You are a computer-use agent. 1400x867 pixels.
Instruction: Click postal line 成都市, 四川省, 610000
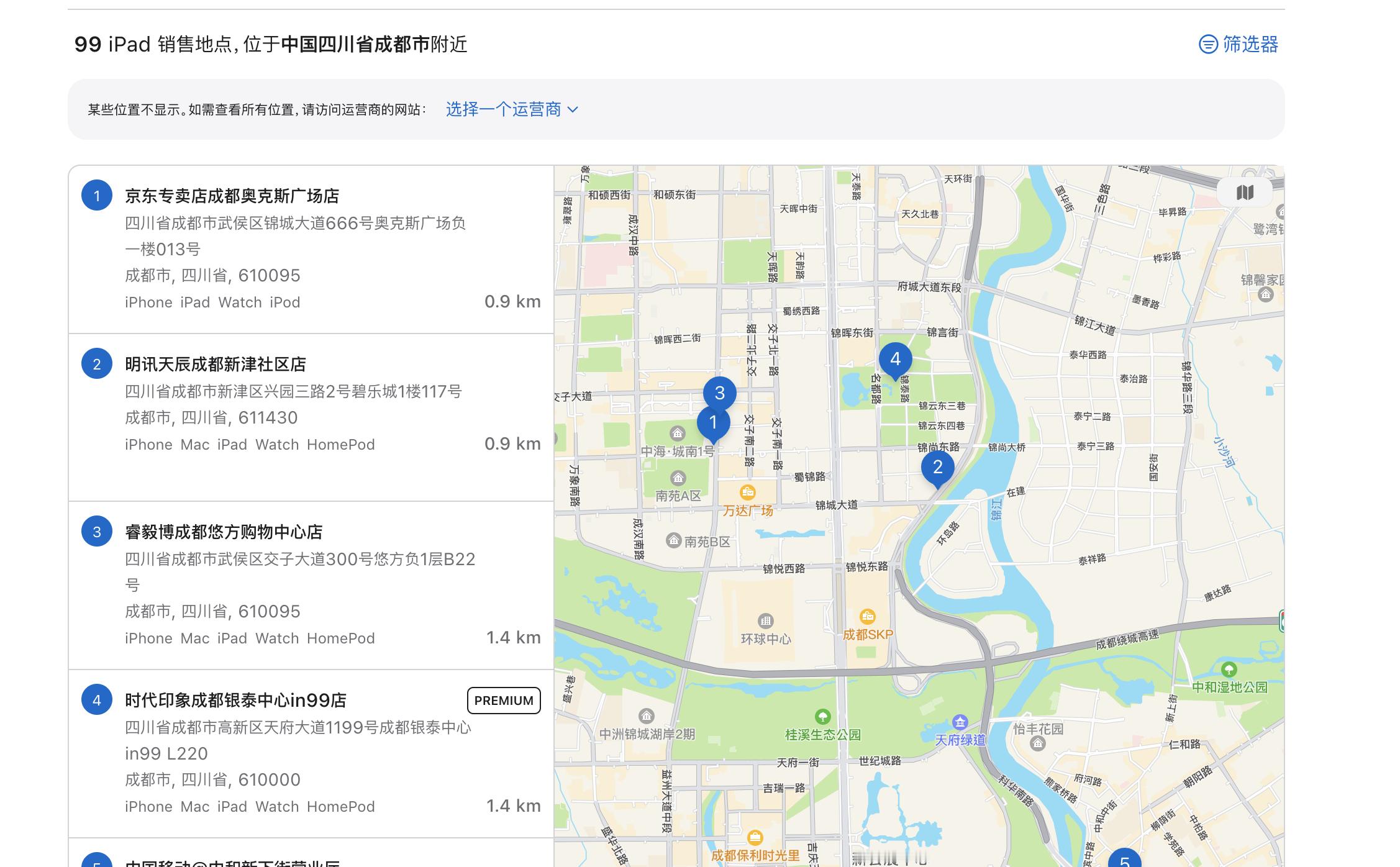click(213, 779)
